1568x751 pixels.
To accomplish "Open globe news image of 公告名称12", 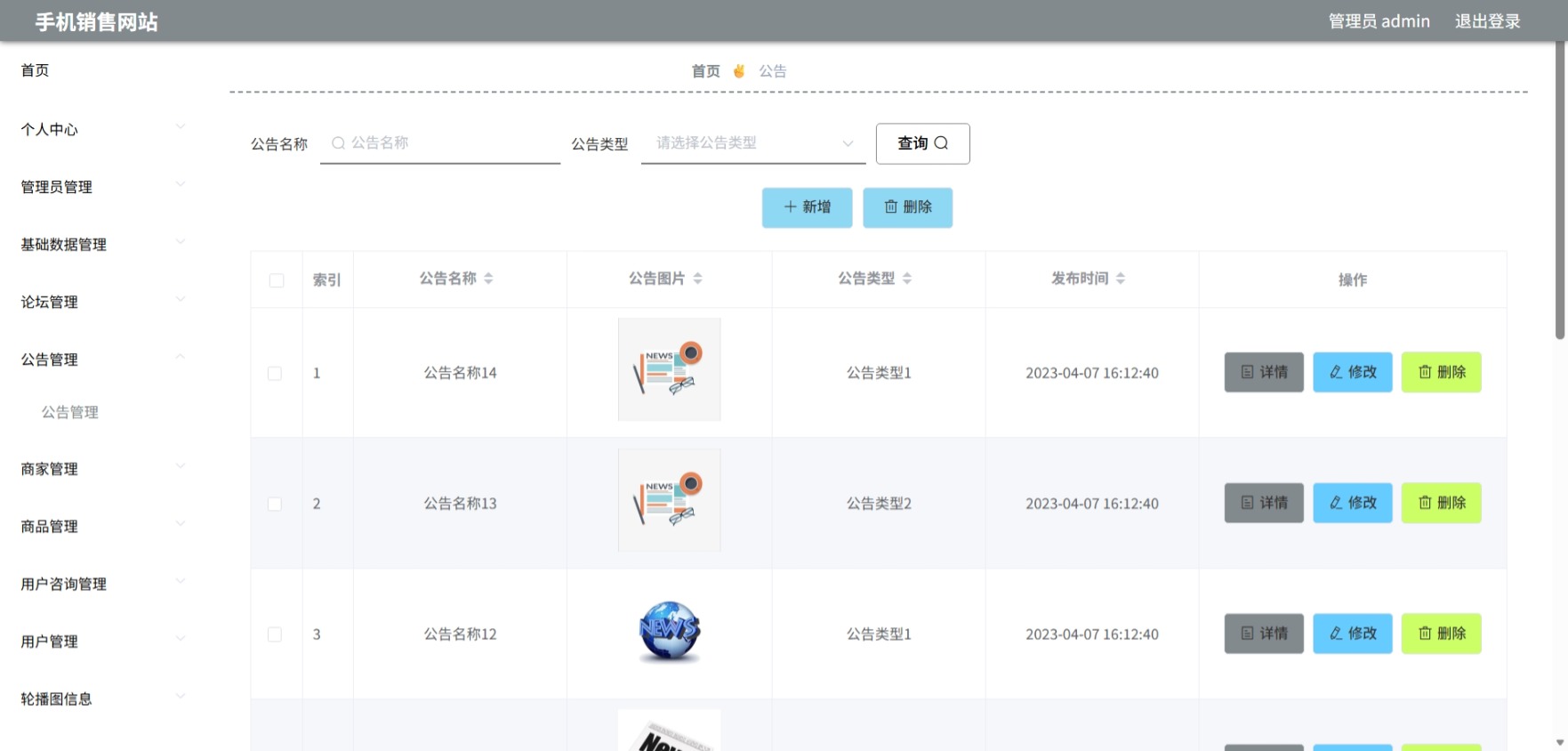I will coord(669,631).
